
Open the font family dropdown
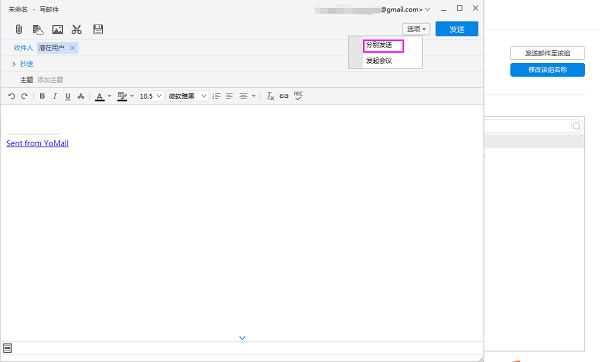point(188,96)
